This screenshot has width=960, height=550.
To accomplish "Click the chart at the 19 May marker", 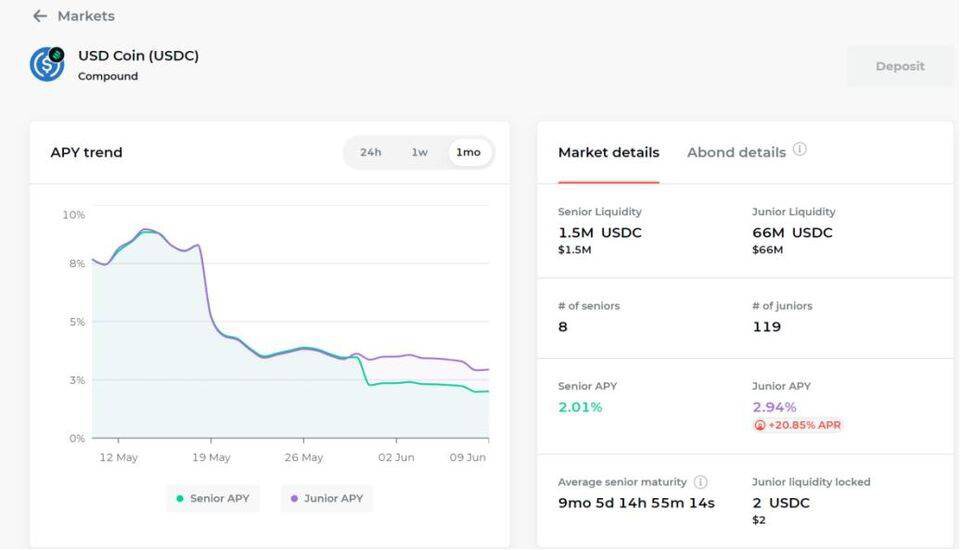I will 211,438.
